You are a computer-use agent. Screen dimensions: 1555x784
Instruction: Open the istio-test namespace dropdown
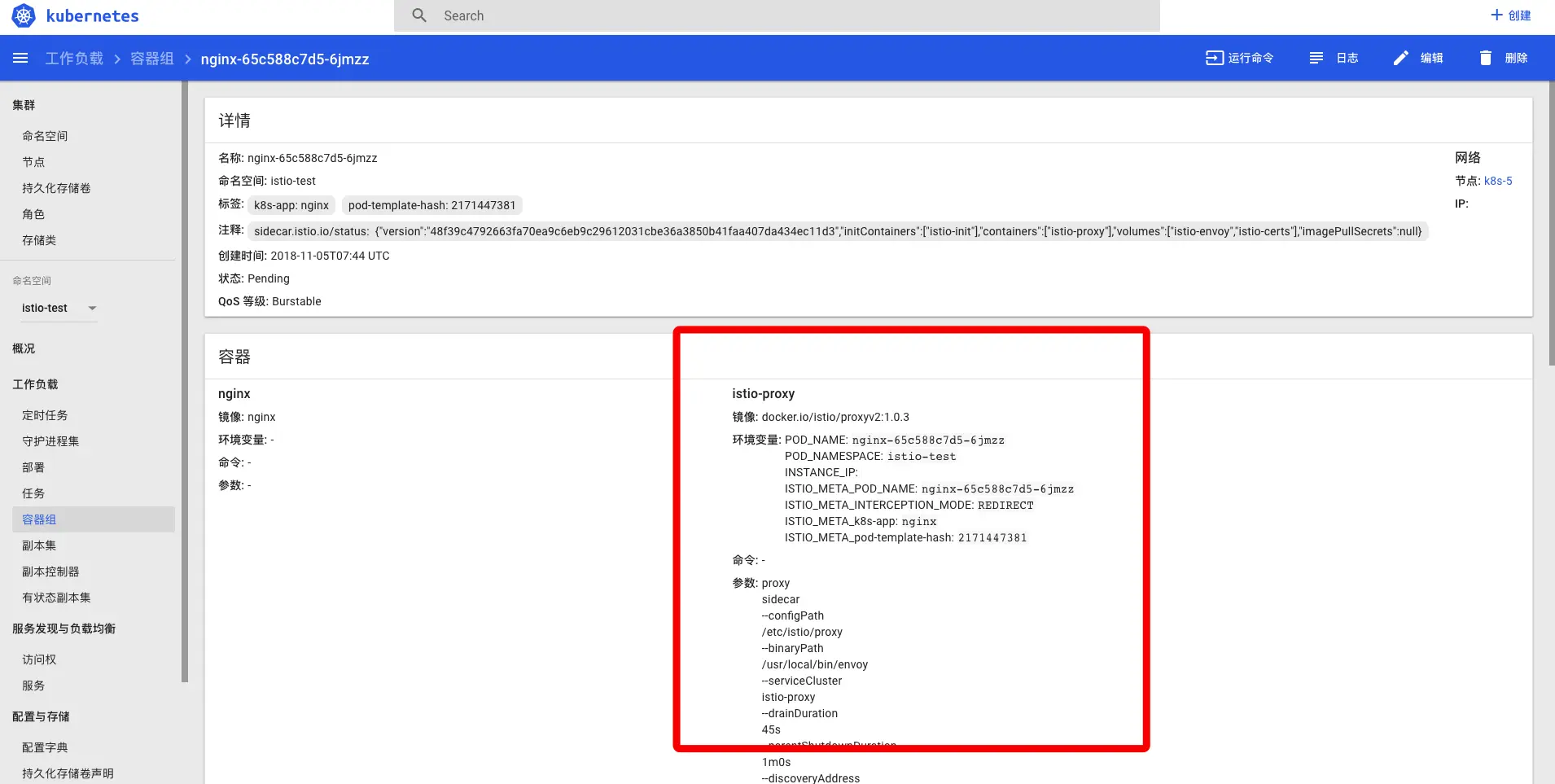point(59,308)
